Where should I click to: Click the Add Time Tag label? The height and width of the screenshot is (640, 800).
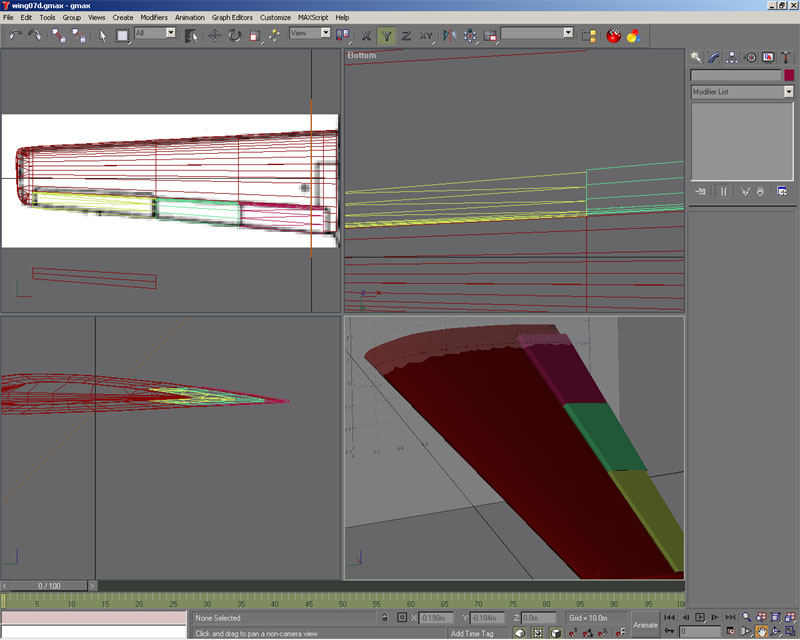[x=472, y=633]
